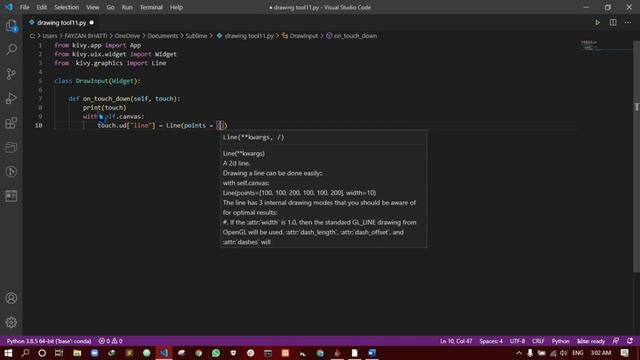Open the Terminal menu

point(151,7)
